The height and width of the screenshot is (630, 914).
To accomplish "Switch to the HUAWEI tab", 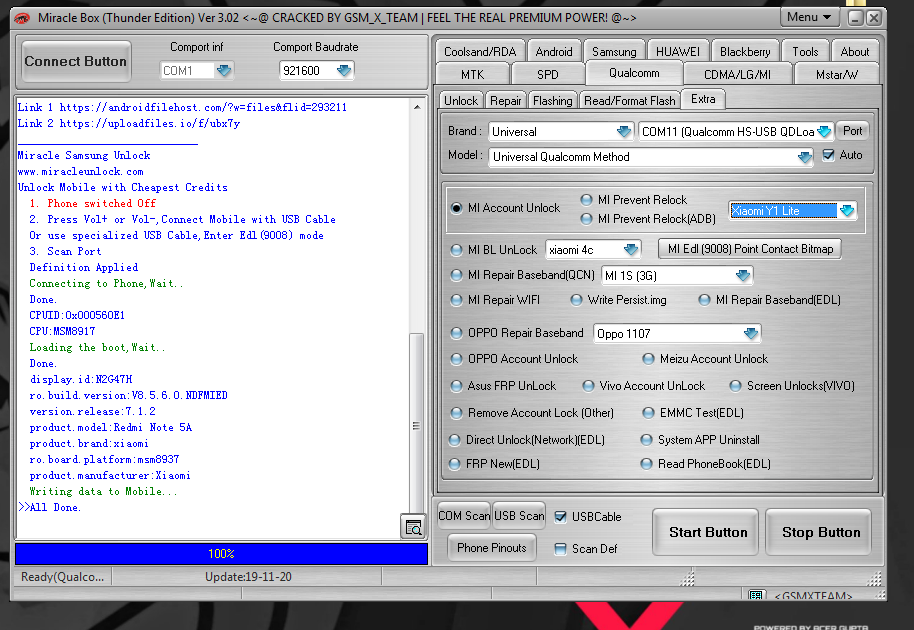I will [678, 51].
